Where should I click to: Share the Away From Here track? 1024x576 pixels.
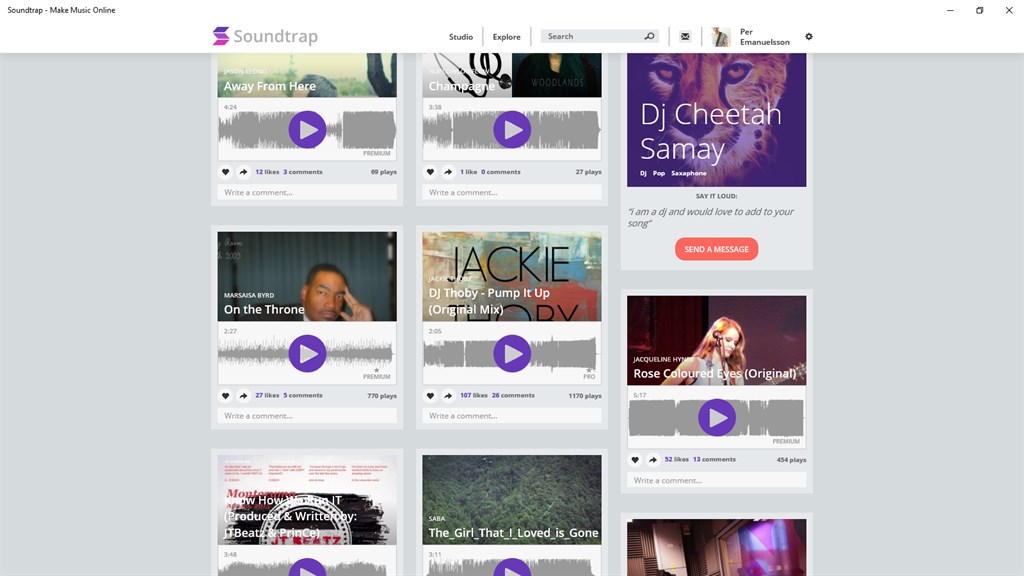243,172
